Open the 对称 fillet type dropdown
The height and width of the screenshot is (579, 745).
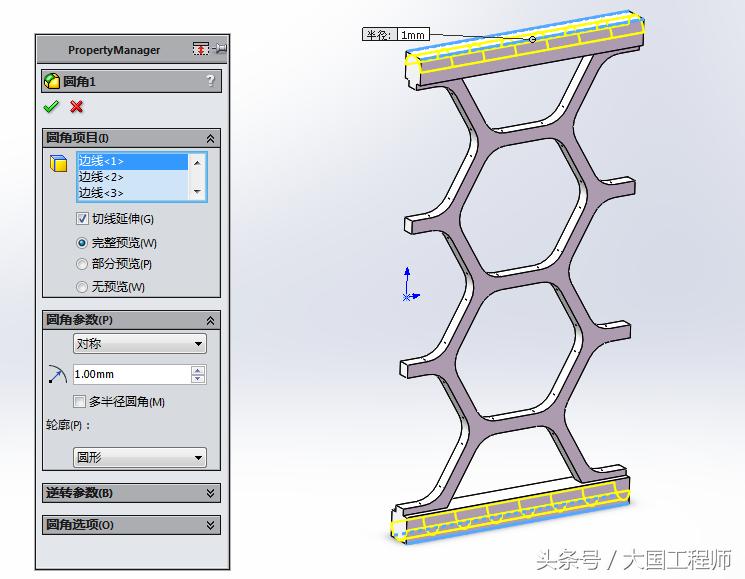[x=140, y=343]
